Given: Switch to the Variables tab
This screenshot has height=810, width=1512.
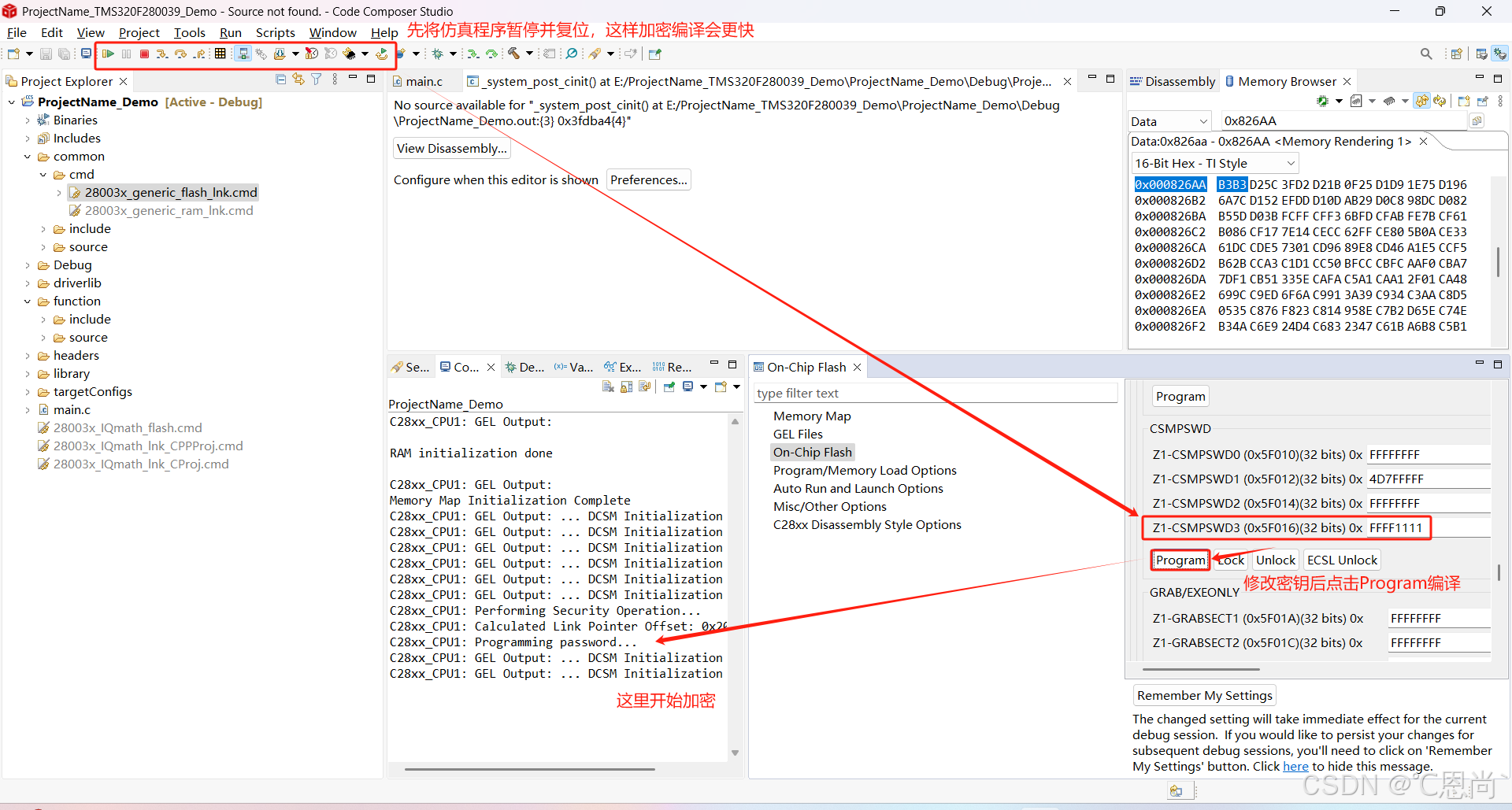Looking at the screenshot, I should pos(574,367).
